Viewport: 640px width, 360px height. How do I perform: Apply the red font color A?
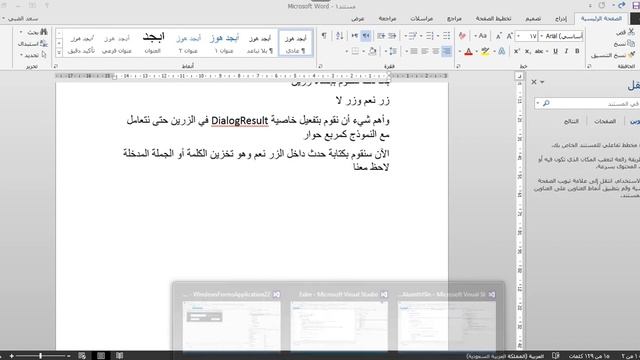click(469, 51)
